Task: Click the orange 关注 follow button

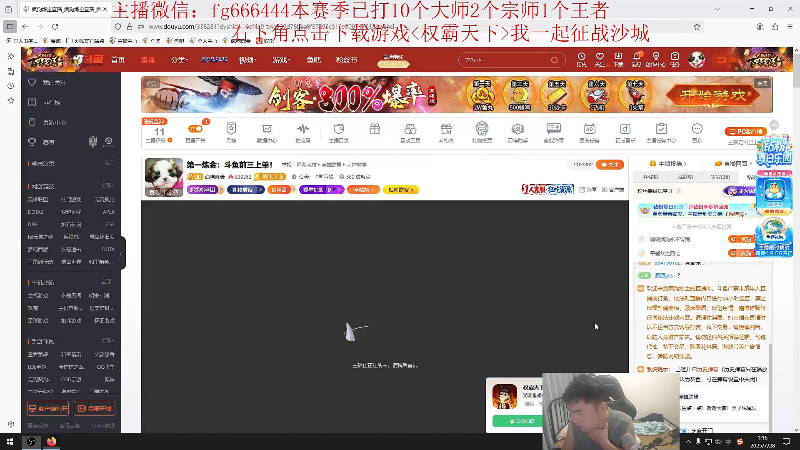Action: [x=610, y=165]
